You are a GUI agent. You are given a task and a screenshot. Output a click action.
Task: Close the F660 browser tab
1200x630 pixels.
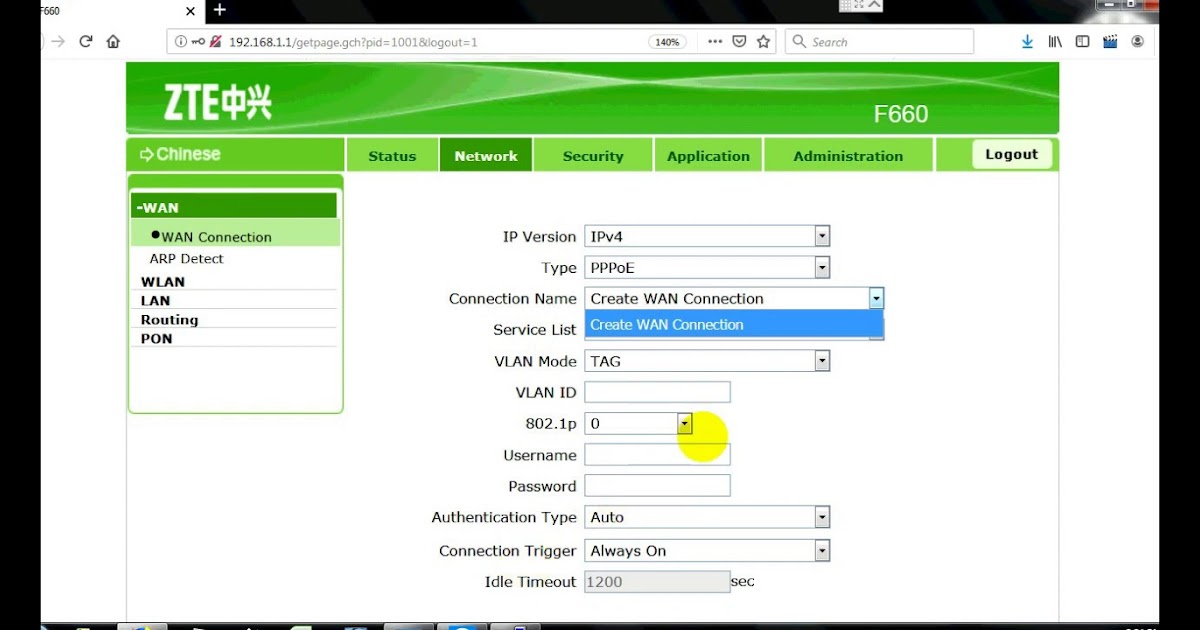click(x=190, y=11)
